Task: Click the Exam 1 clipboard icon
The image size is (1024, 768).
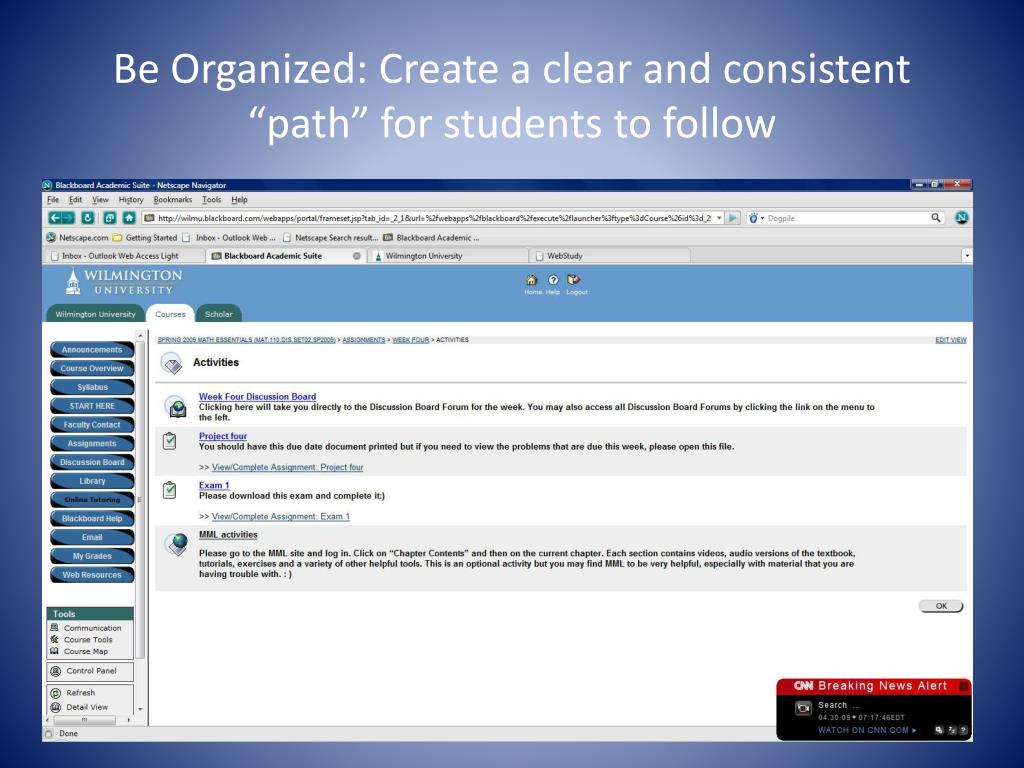Action: [x=169, y=490]
